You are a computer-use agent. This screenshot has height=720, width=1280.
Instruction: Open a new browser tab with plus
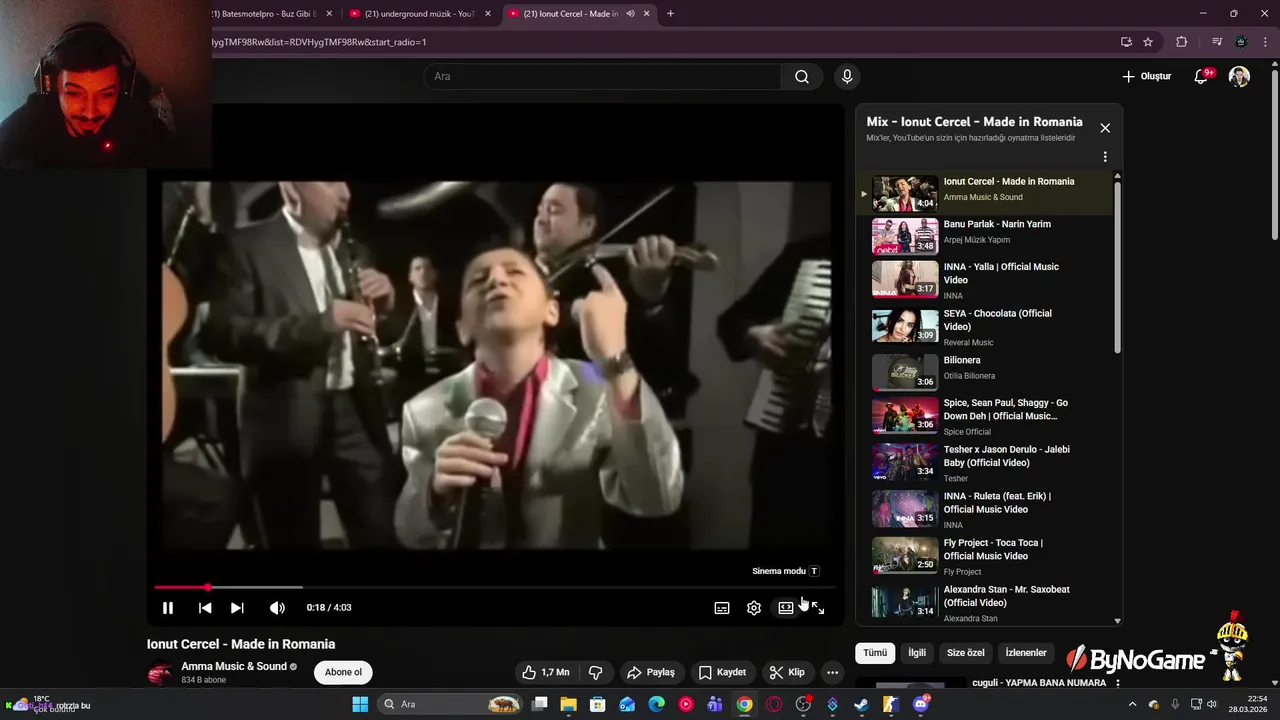click(670, 14)
